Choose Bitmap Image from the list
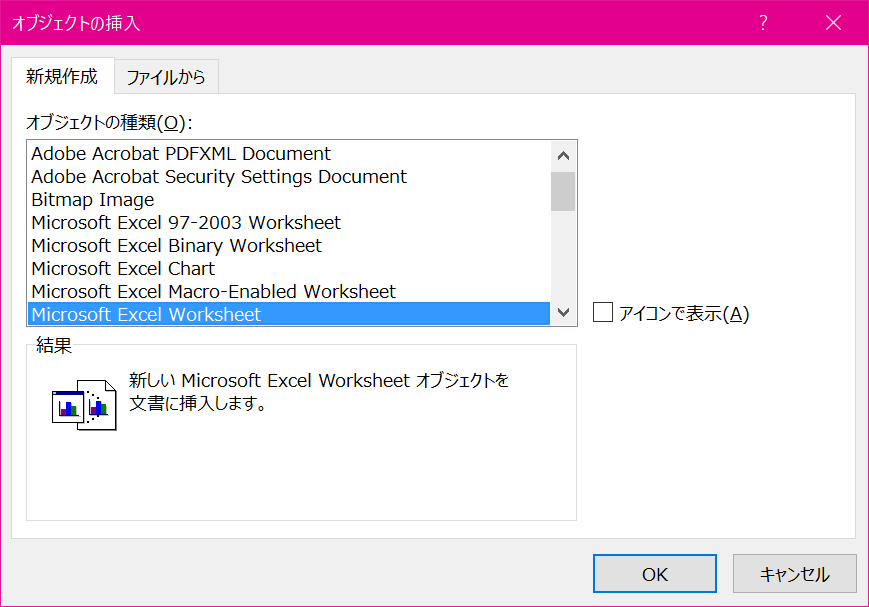Screen dimensions: 869x607 click(x=289, y=200)
